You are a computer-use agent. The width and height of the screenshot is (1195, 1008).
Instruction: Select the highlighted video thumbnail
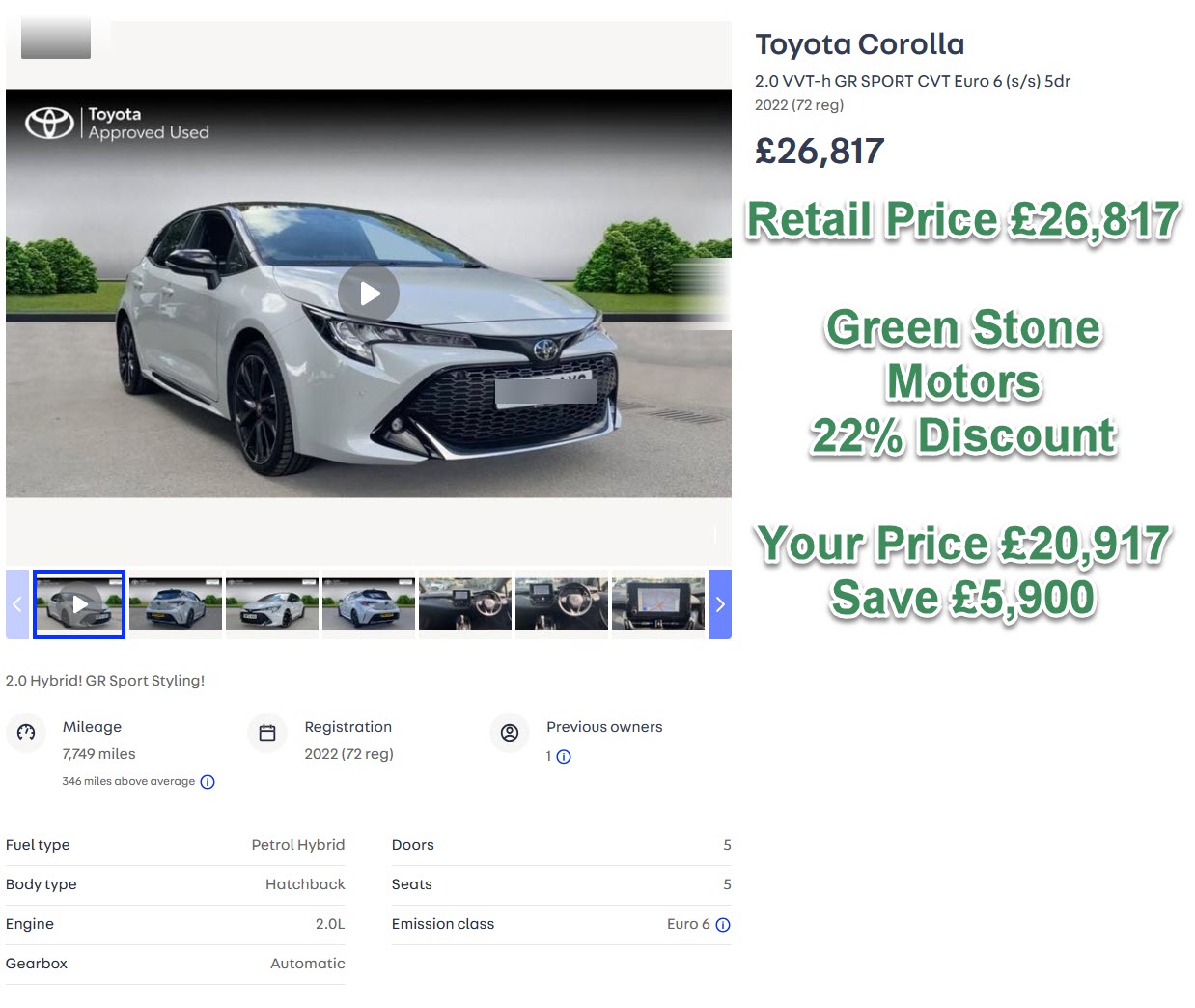pyautogui.click(x=79, y=604)
